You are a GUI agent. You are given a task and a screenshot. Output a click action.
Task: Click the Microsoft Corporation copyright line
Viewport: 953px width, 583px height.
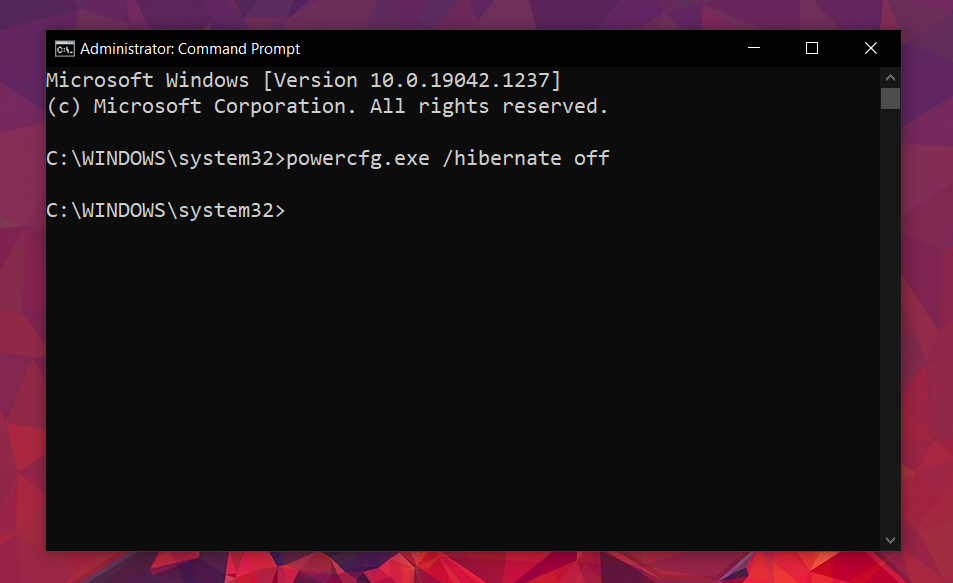327,106
